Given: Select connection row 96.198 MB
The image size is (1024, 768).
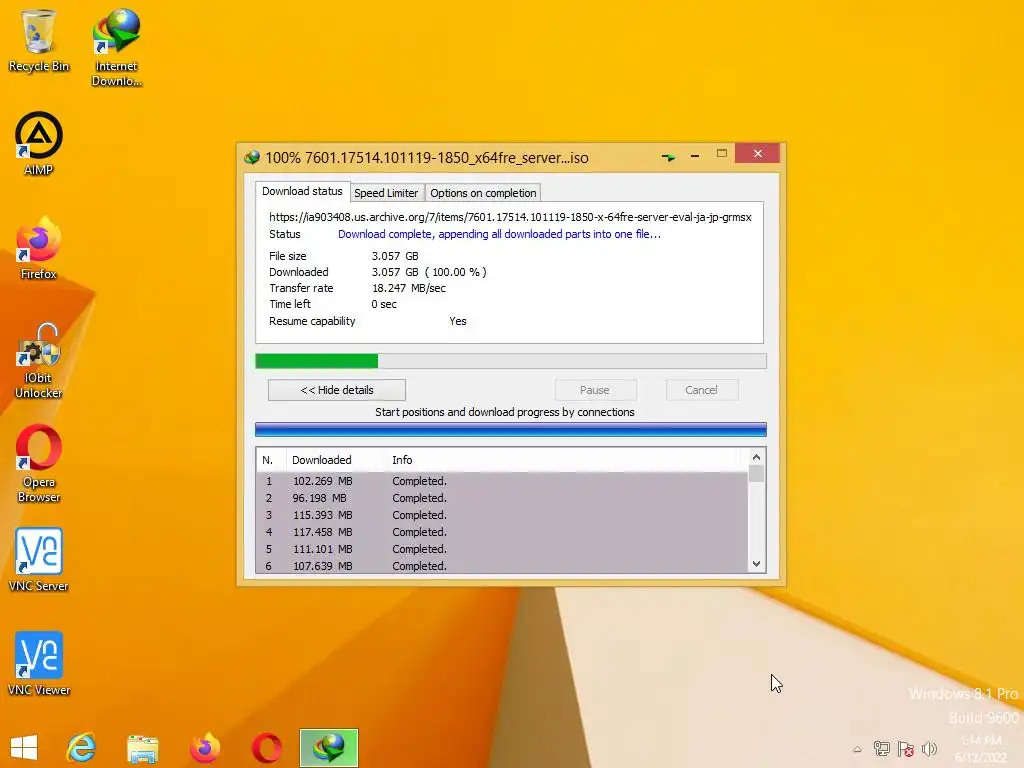Looking at the screenshot, I should coord(502,498).
